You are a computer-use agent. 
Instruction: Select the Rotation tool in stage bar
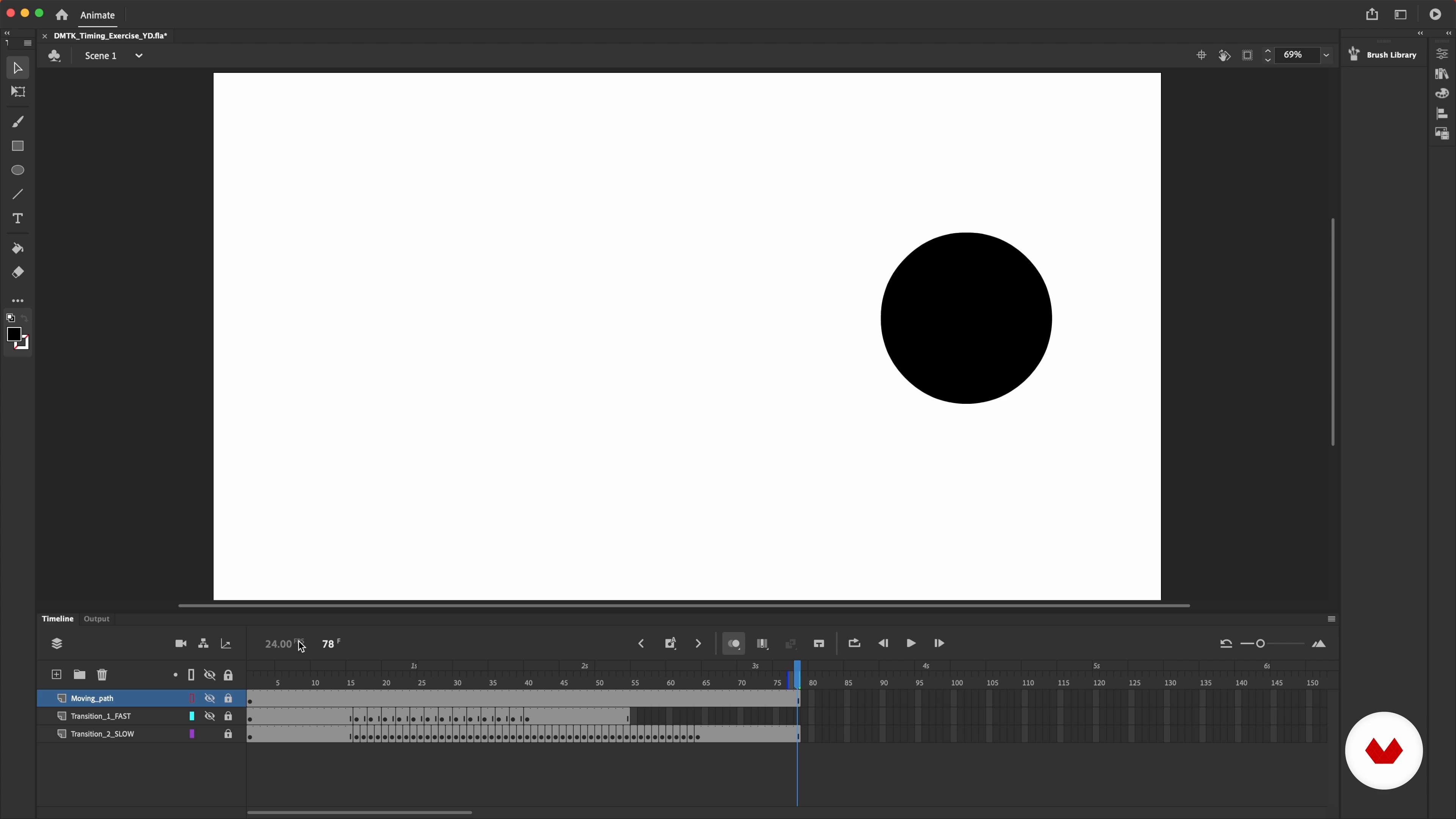1224,55
